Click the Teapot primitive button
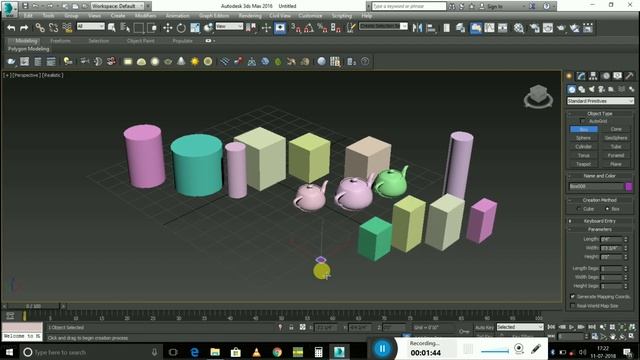The width and height of the screenshot is (640, 360). pos(583,164)
